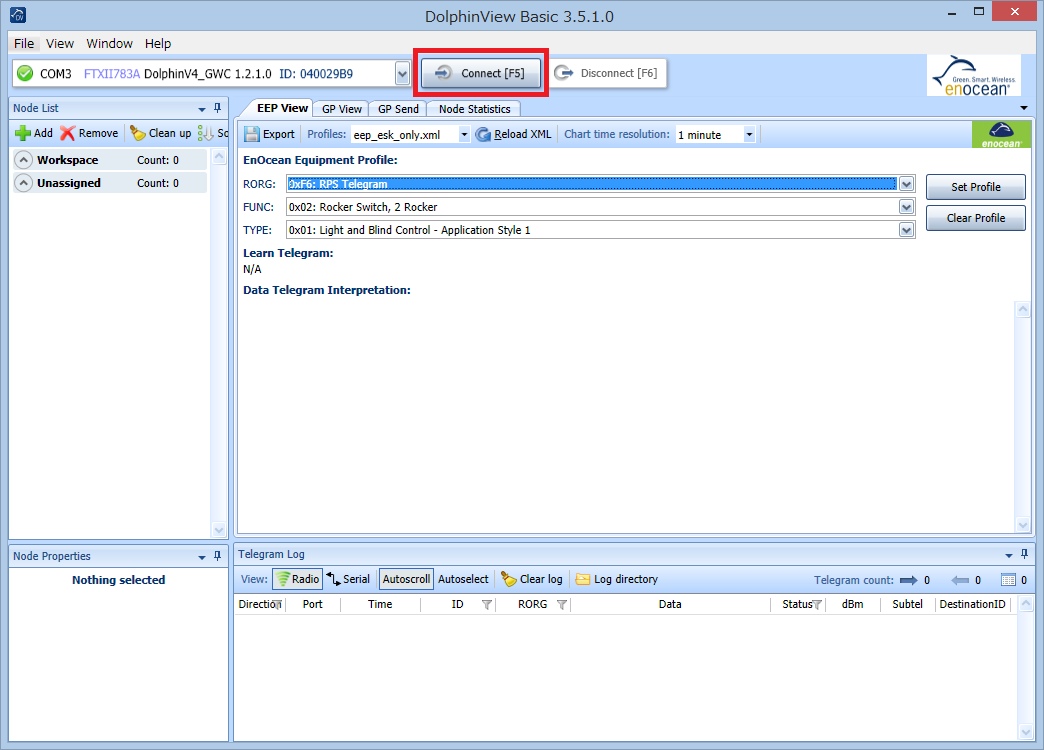Click the Clear Profile button
Screen dimensions: 1044x750
(x=975, y=218)
